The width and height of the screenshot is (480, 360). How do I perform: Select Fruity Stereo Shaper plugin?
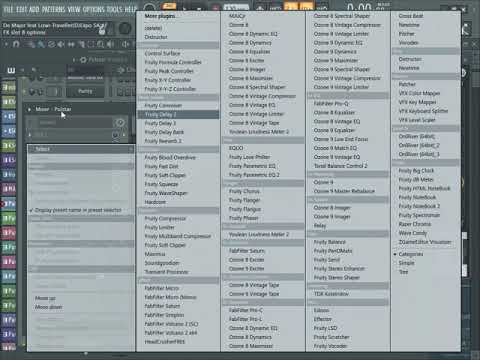337,277
